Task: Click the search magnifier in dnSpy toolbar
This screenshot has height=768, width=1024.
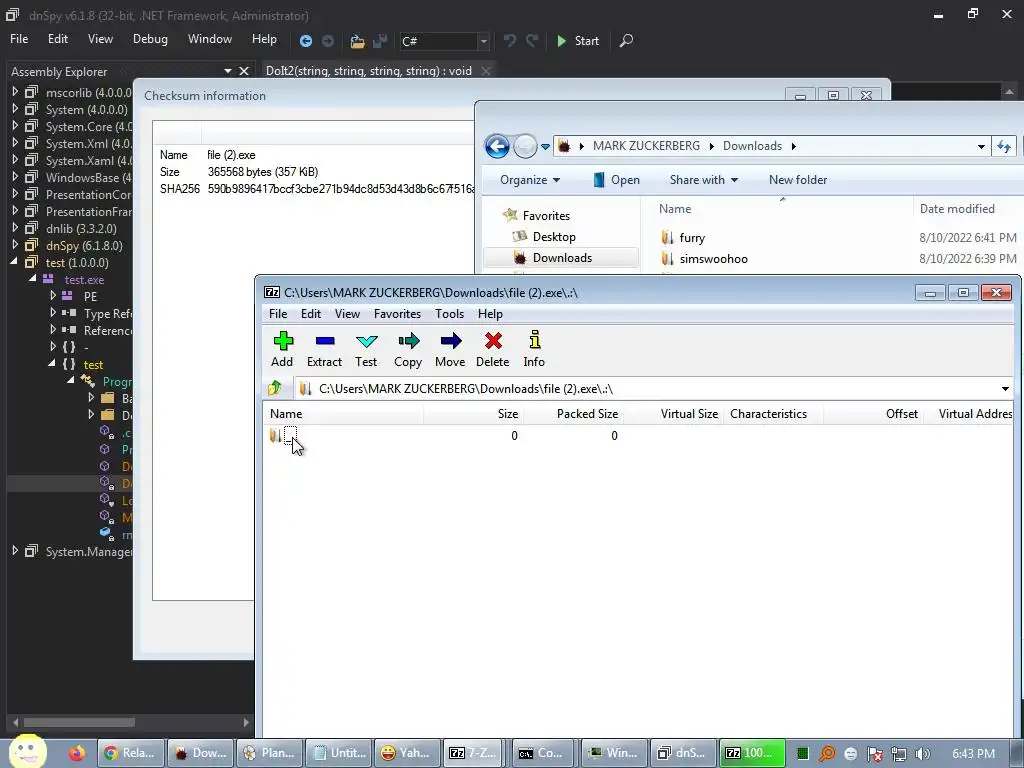Action: pos(626,40)
